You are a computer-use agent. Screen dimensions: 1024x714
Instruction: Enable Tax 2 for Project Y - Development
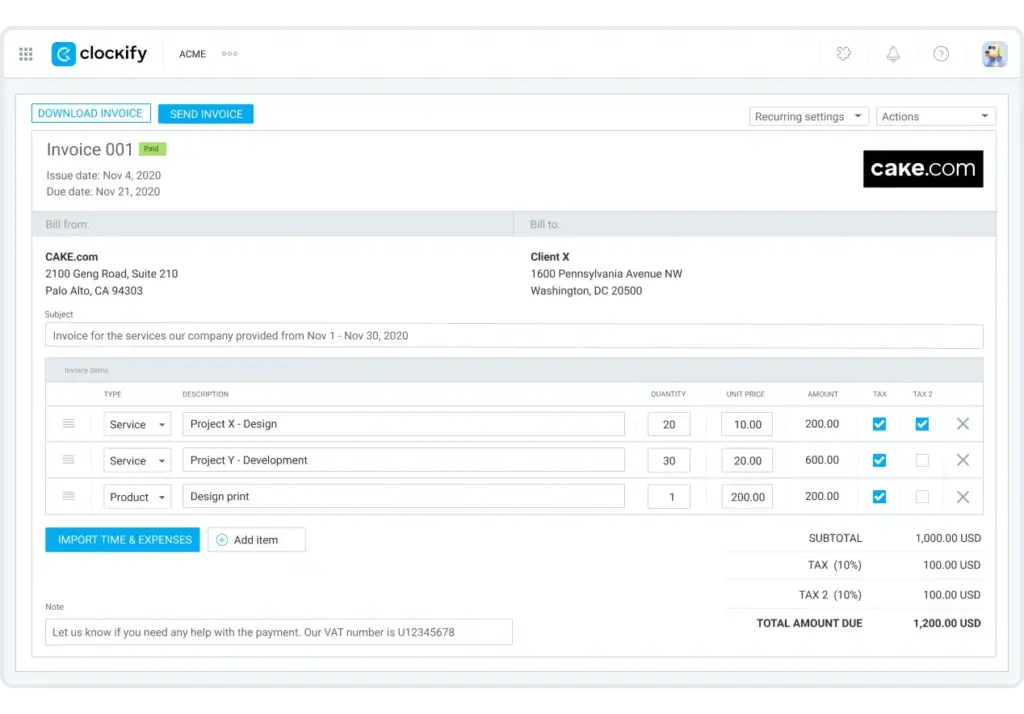tap(922, 461)
